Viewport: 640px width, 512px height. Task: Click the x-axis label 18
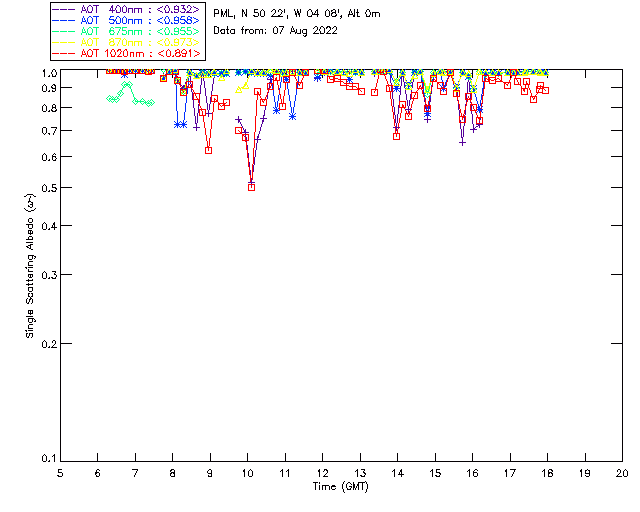[x=547, y=473]
